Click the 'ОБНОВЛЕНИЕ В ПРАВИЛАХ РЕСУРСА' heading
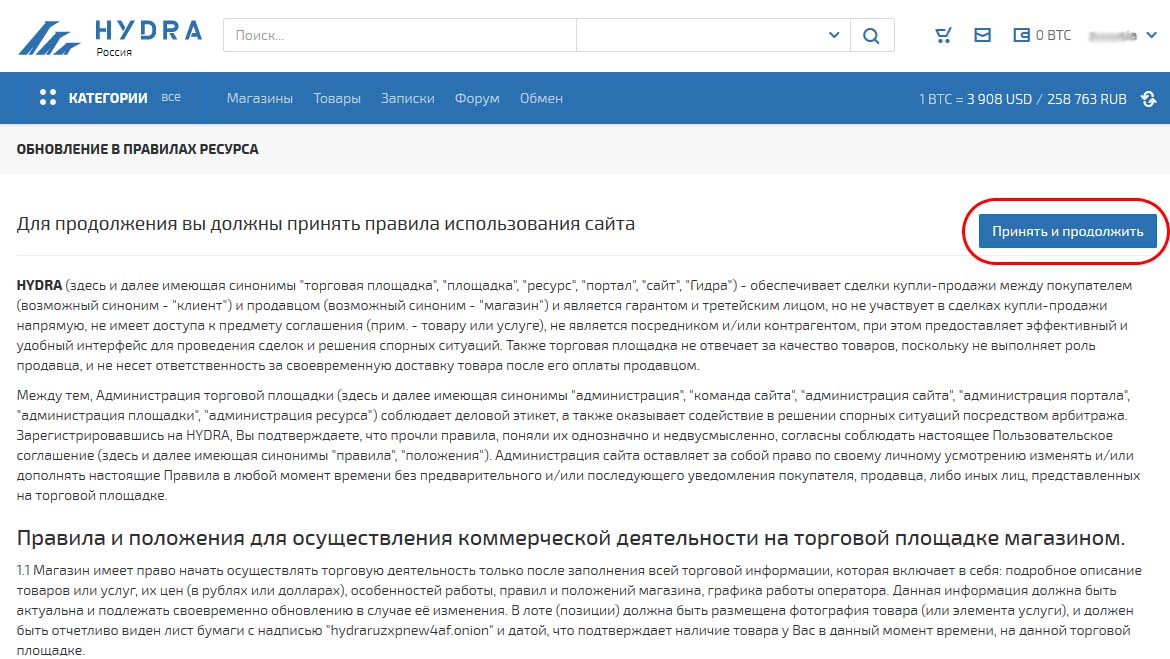This screenshot has width=1170, height=659. point(137,149)
